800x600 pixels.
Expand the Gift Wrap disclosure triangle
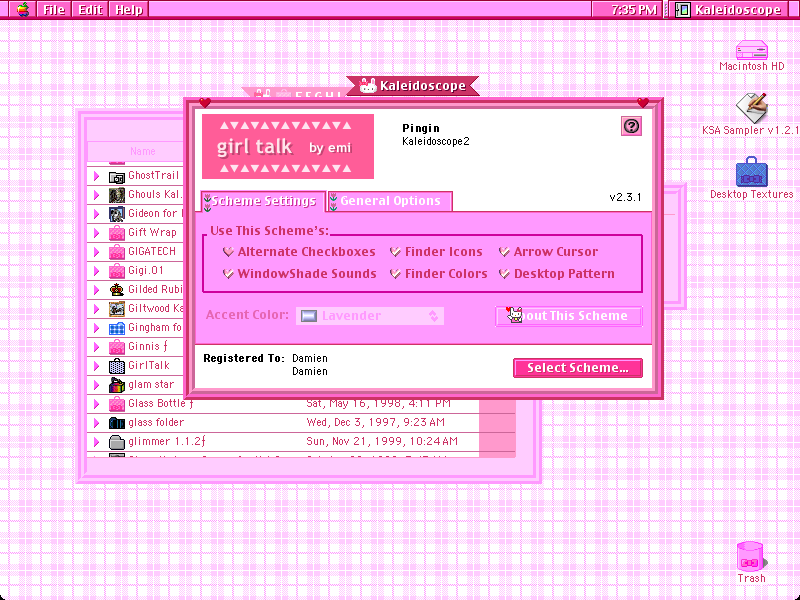(x=96, y=233)
